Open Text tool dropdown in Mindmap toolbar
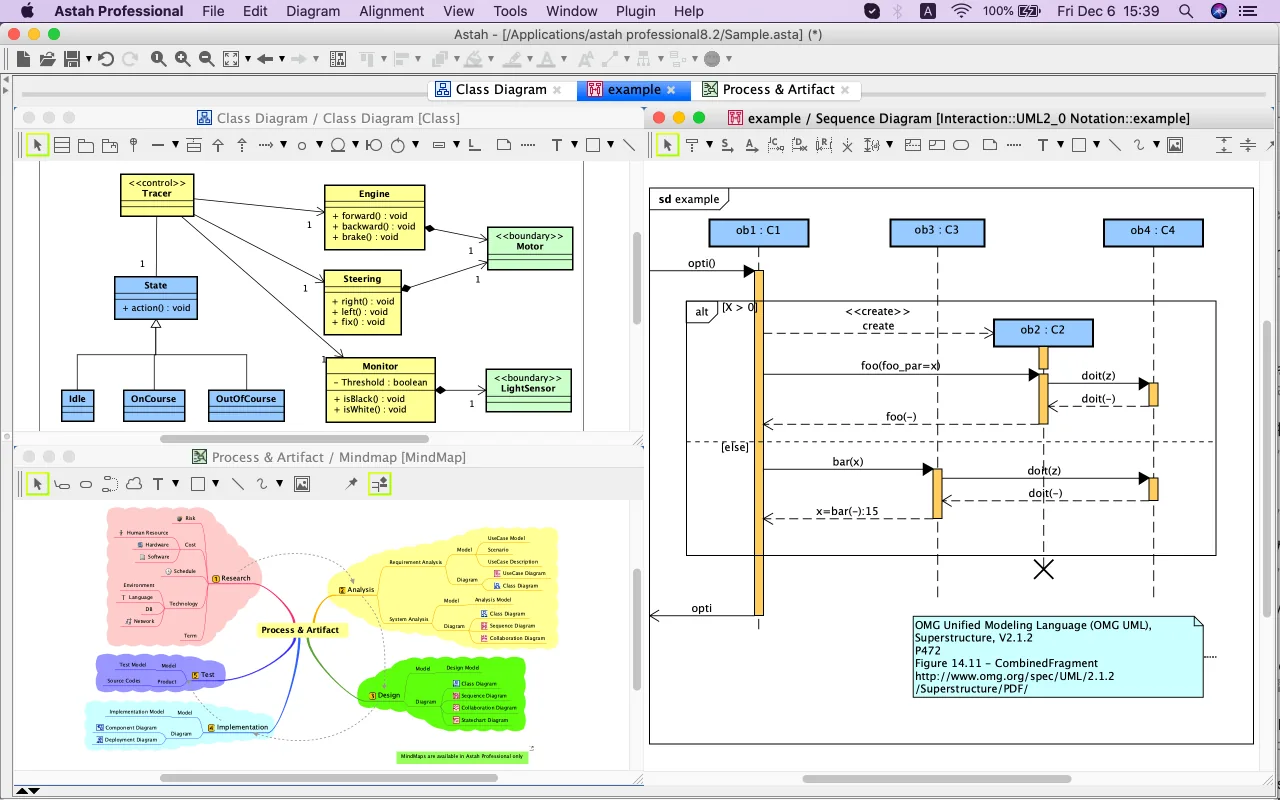This screenshot has height=800, width=1280. [x=175, y=484]
